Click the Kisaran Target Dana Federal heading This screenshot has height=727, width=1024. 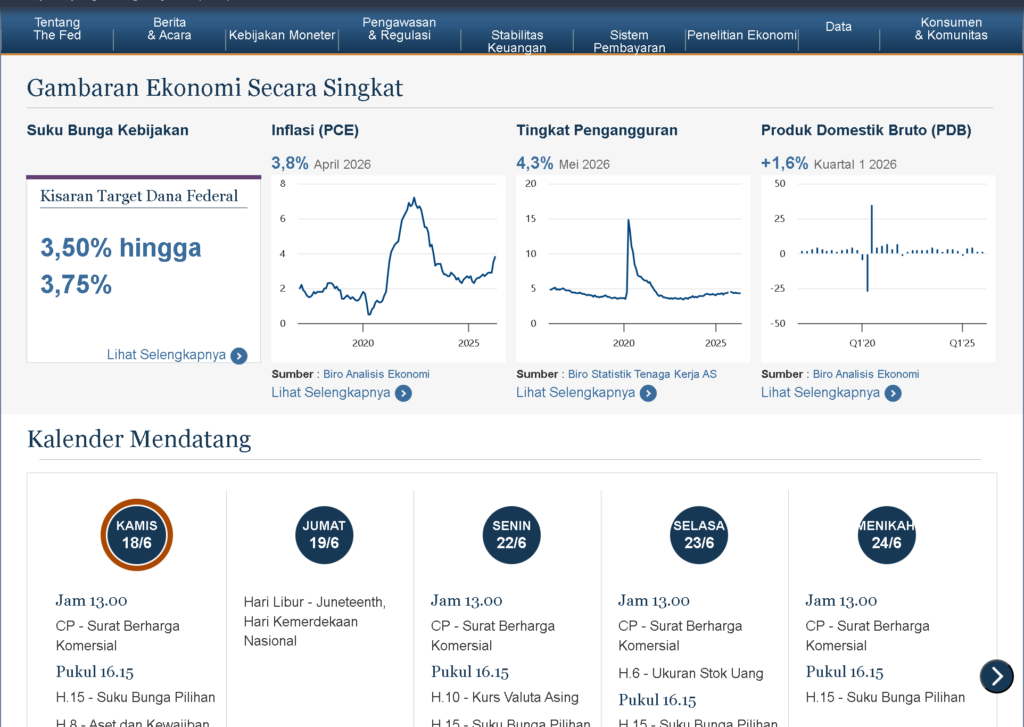pyautogui.click(x=139, y=196)
